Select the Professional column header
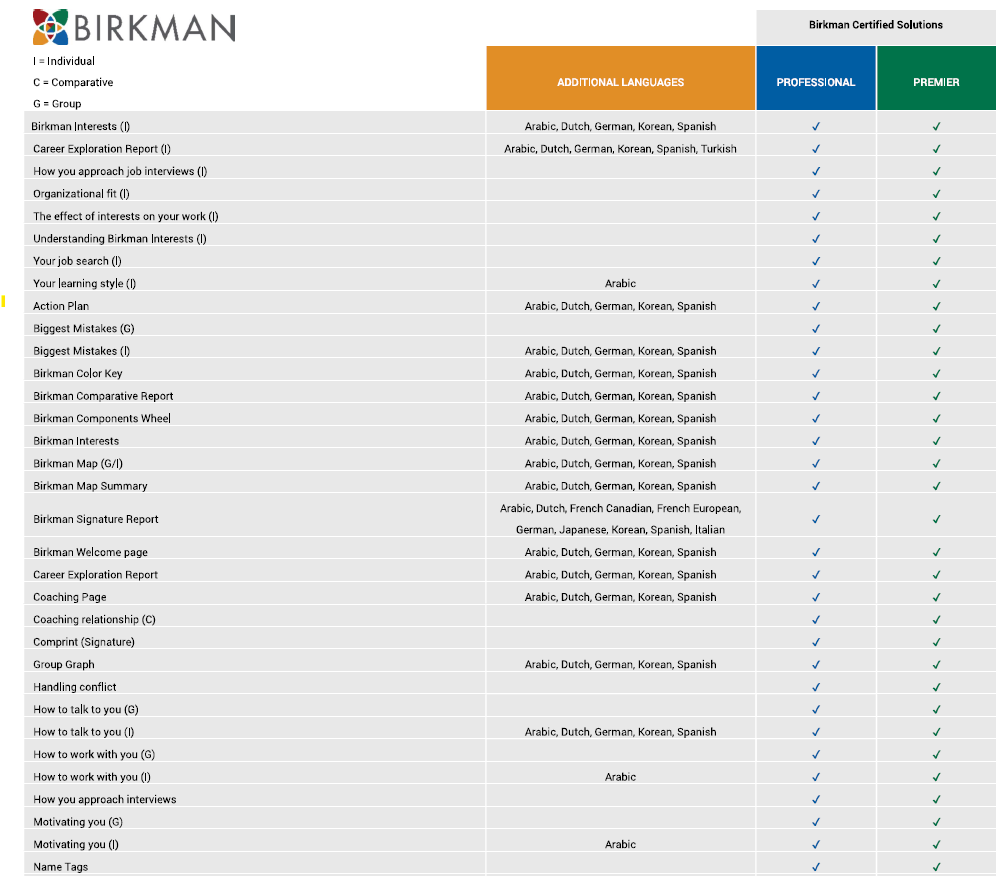 click(x=816, y=78)
